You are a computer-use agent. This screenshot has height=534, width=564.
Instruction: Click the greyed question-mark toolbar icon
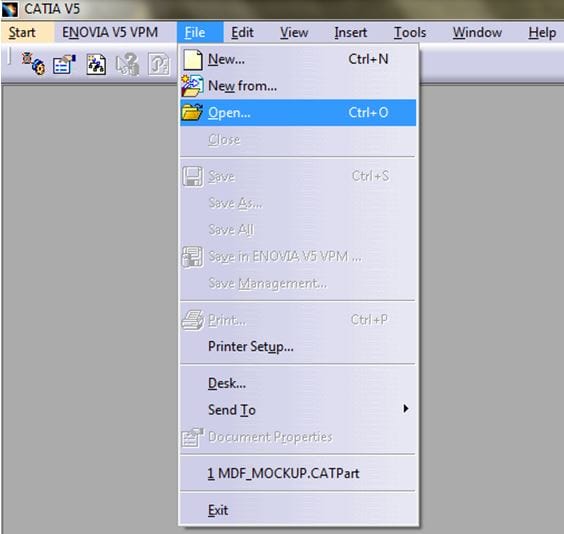127,64
